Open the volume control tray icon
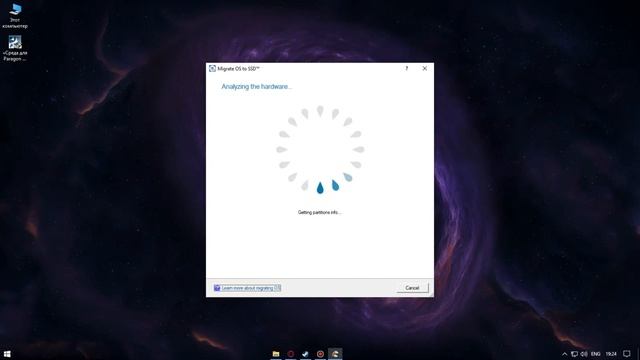This screenshot has width=640, height=360. (x=584, y=354)
